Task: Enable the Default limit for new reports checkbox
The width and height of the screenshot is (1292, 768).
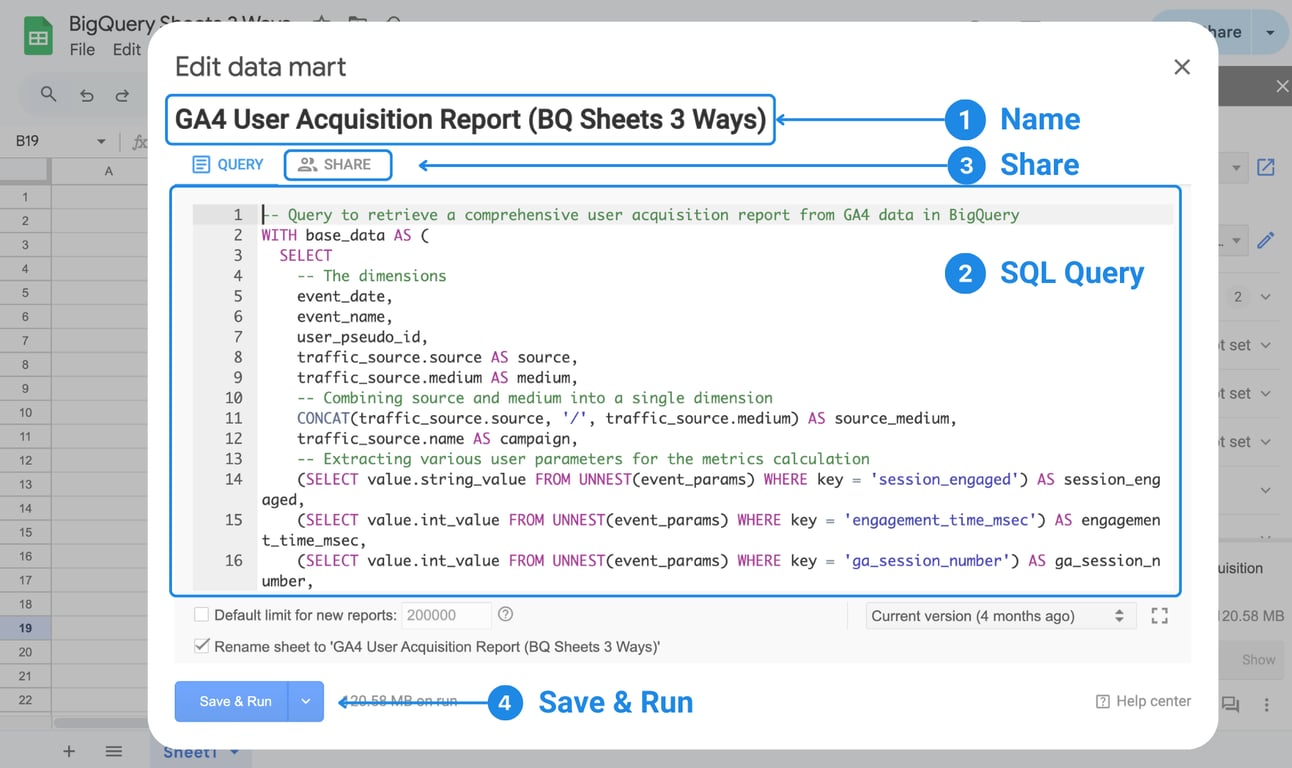Action: [x=202, y=615]
